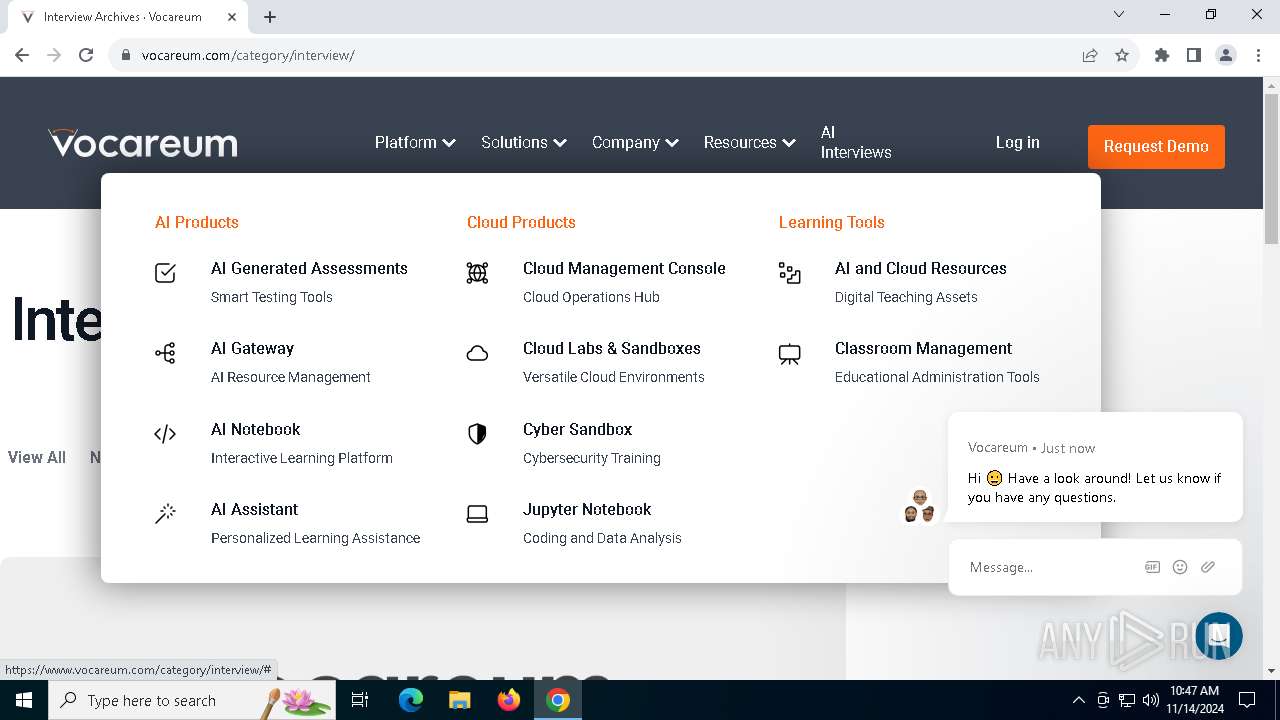
Task: Select the AI Assistant menu entry
Action: point(254,509)
